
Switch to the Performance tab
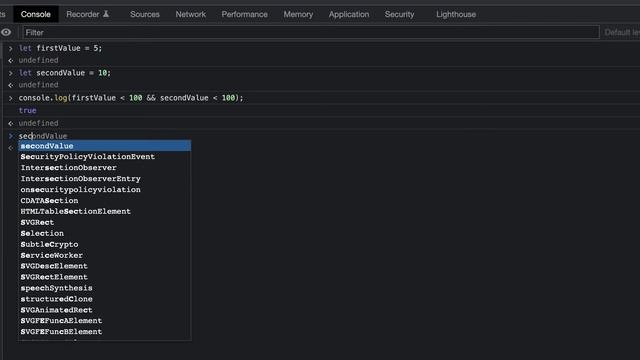tap(244, 14)
